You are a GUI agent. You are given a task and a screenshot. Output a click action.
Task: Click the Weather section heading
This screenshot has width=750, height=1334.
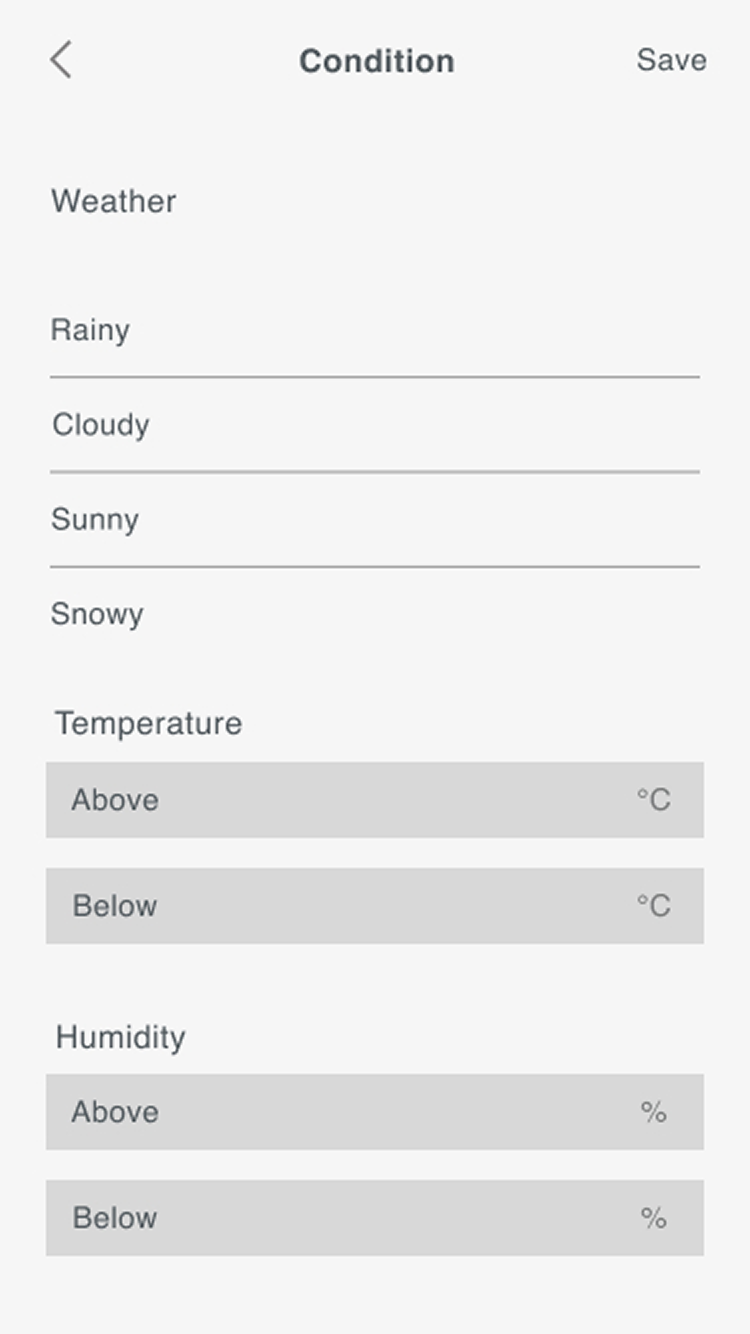[114, 201]
